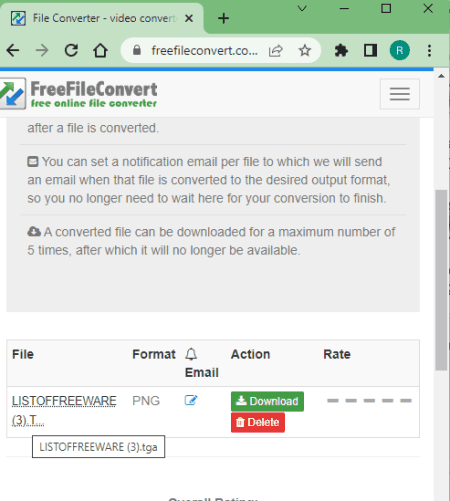Click the green Download button
Screen dimensions: 450x501
(x=267, y=401)
